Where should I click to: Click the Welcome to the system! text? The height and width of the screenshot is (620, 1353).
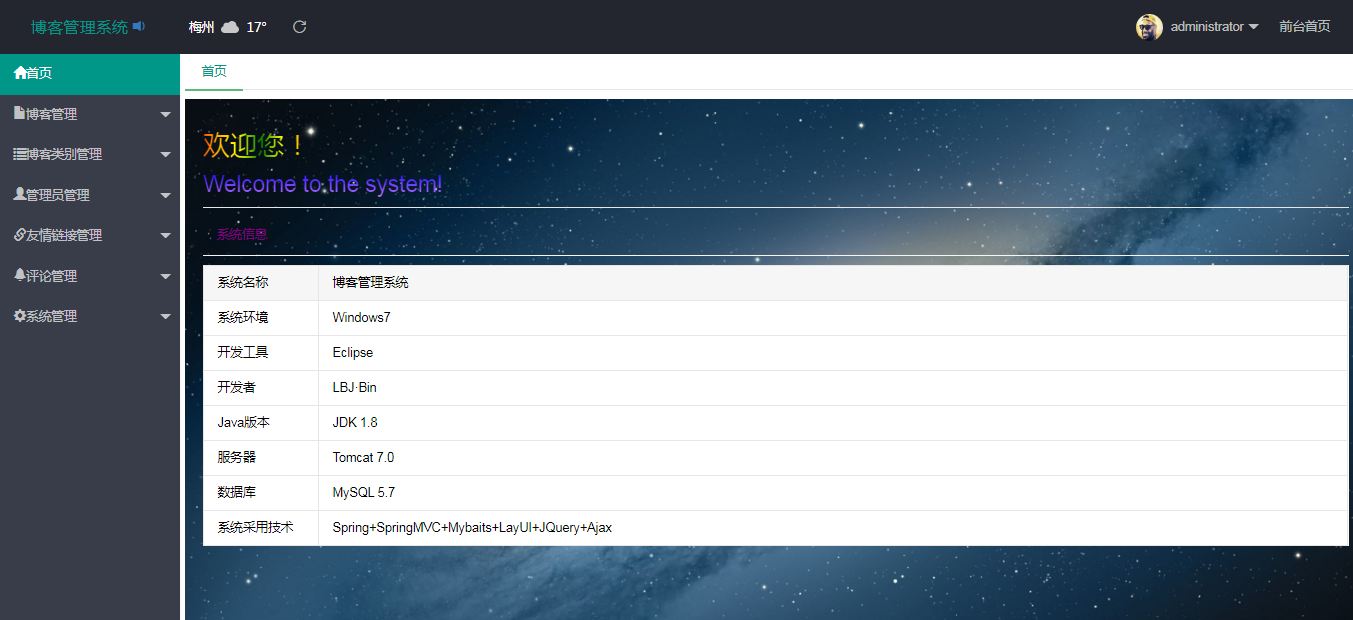pos(322,184)
